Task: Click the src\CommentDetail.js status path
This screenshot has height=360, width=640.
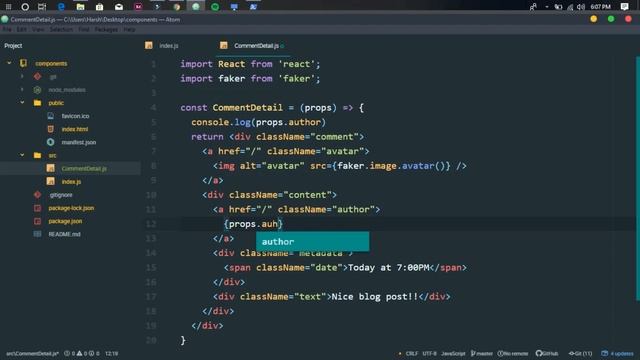Action: (32, 353)
